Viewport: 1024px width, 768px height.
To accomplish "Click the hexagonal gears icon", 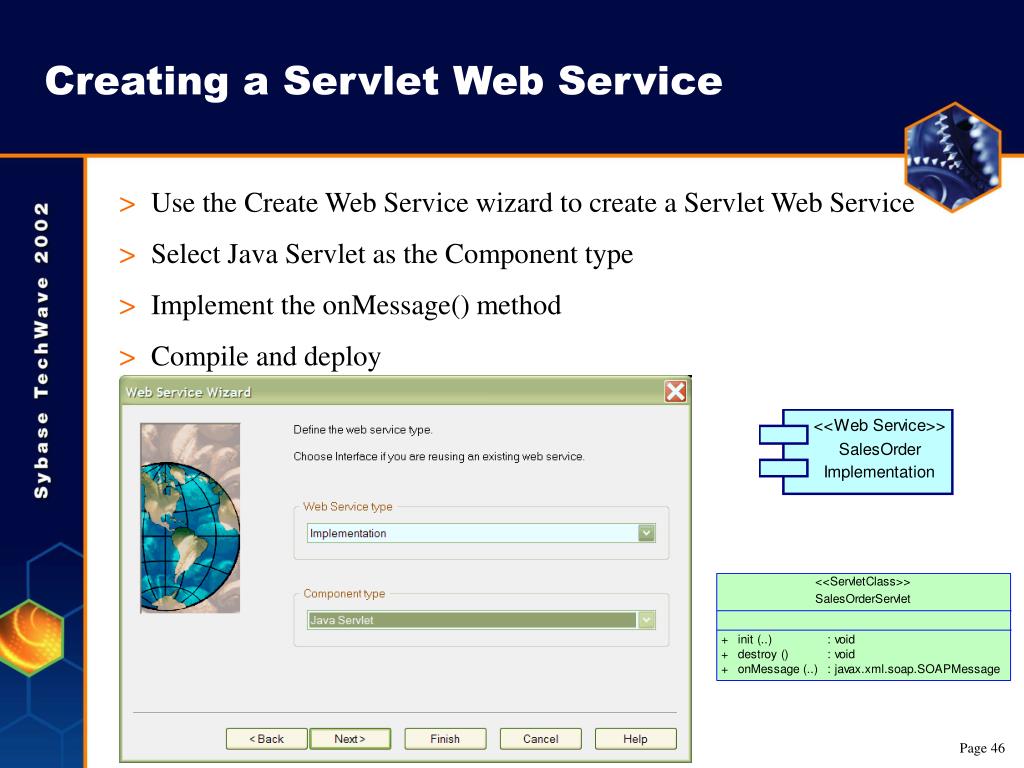I will point(953,157).
